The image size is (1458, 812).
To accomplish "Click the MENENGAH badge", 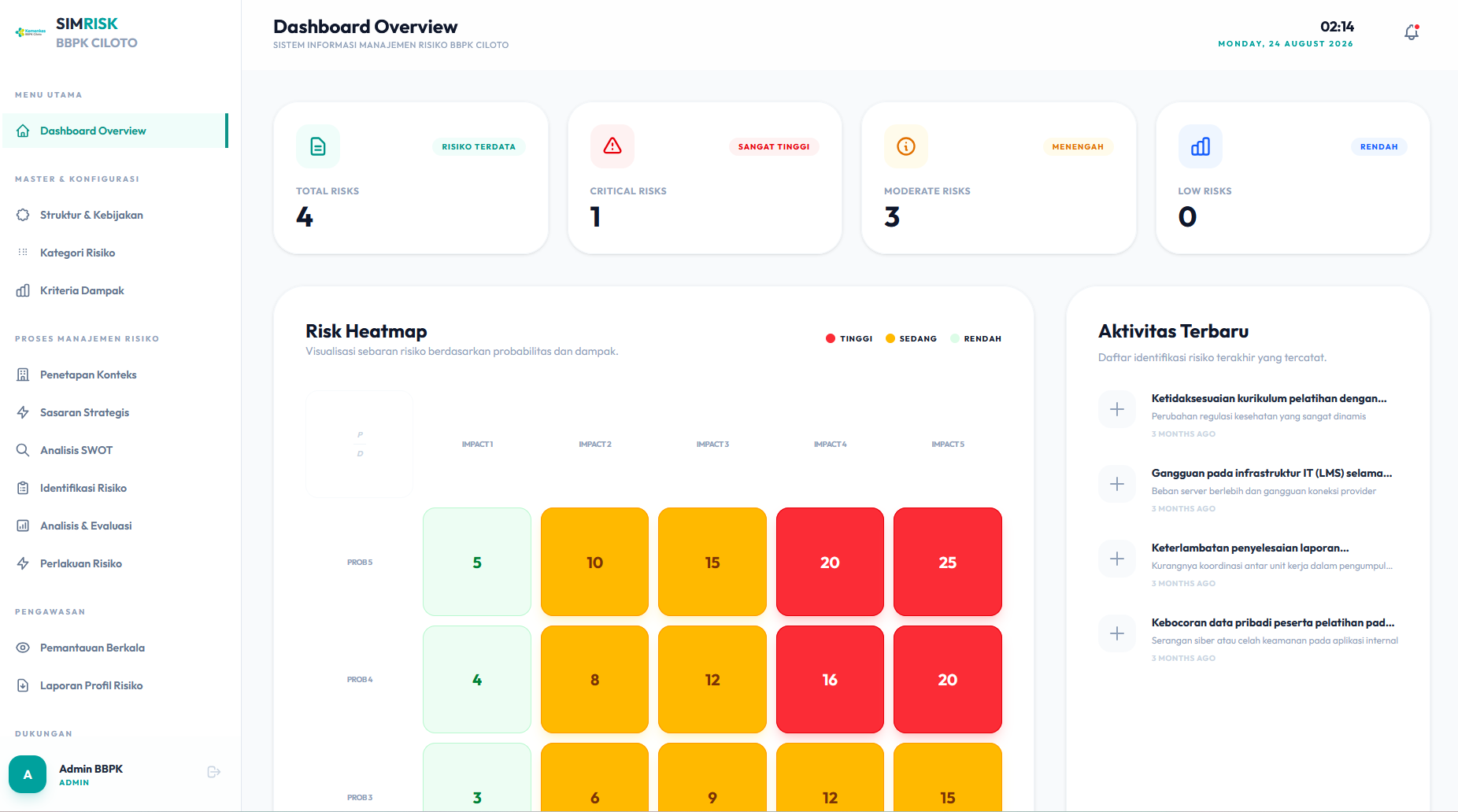I will pyautogui.click(x=1078, y=146).
